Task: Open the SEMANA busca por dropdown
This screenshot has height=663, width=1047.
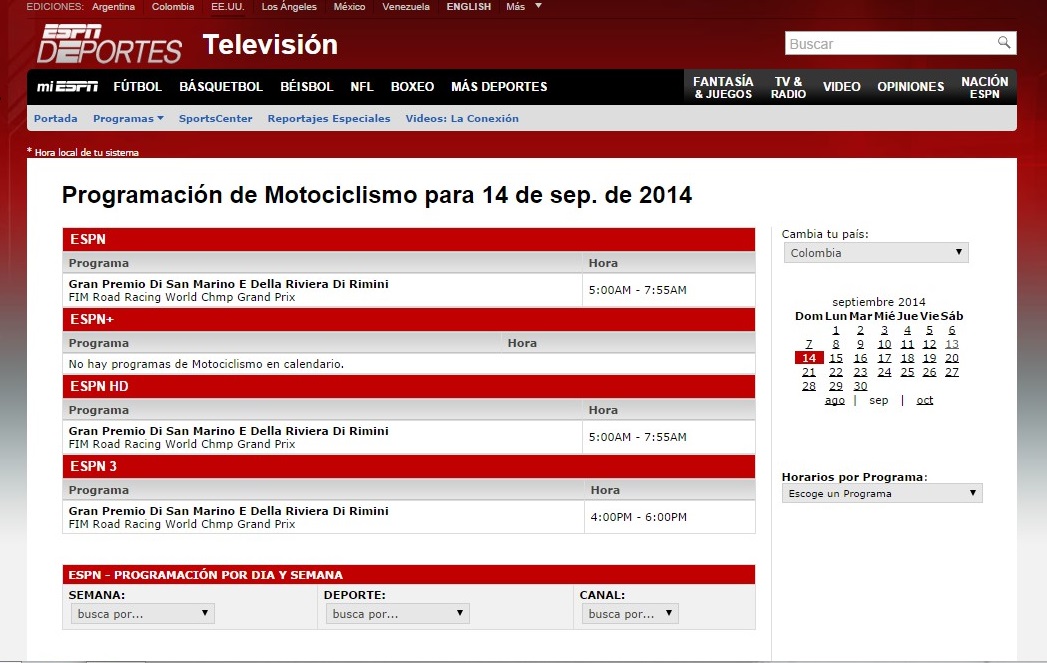Action: [x=142, y=614]
